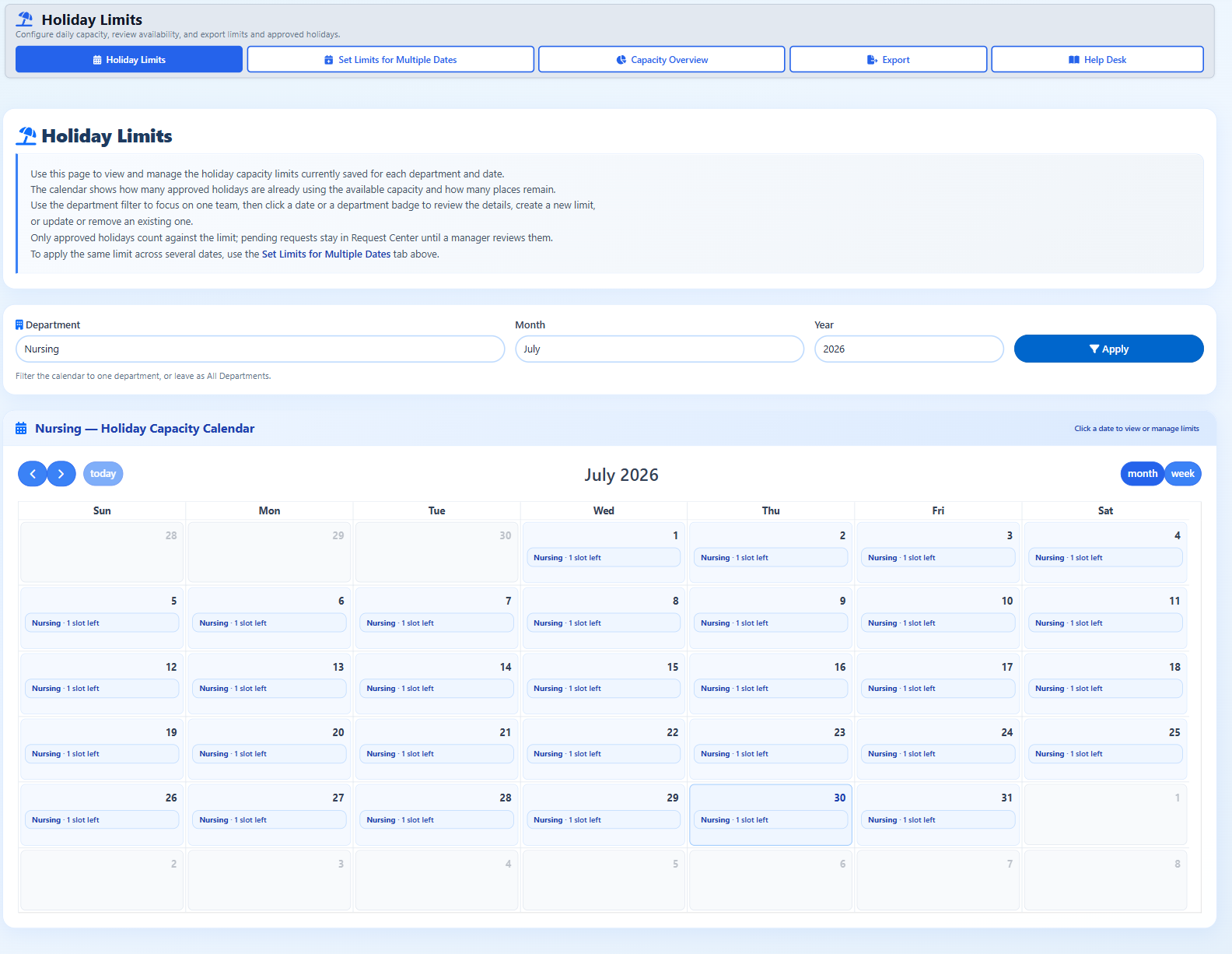The image size is (1232, 954).
Task: Open the Nursing badge on July 10
Action: pyautogui.click(x=938, y=623)
